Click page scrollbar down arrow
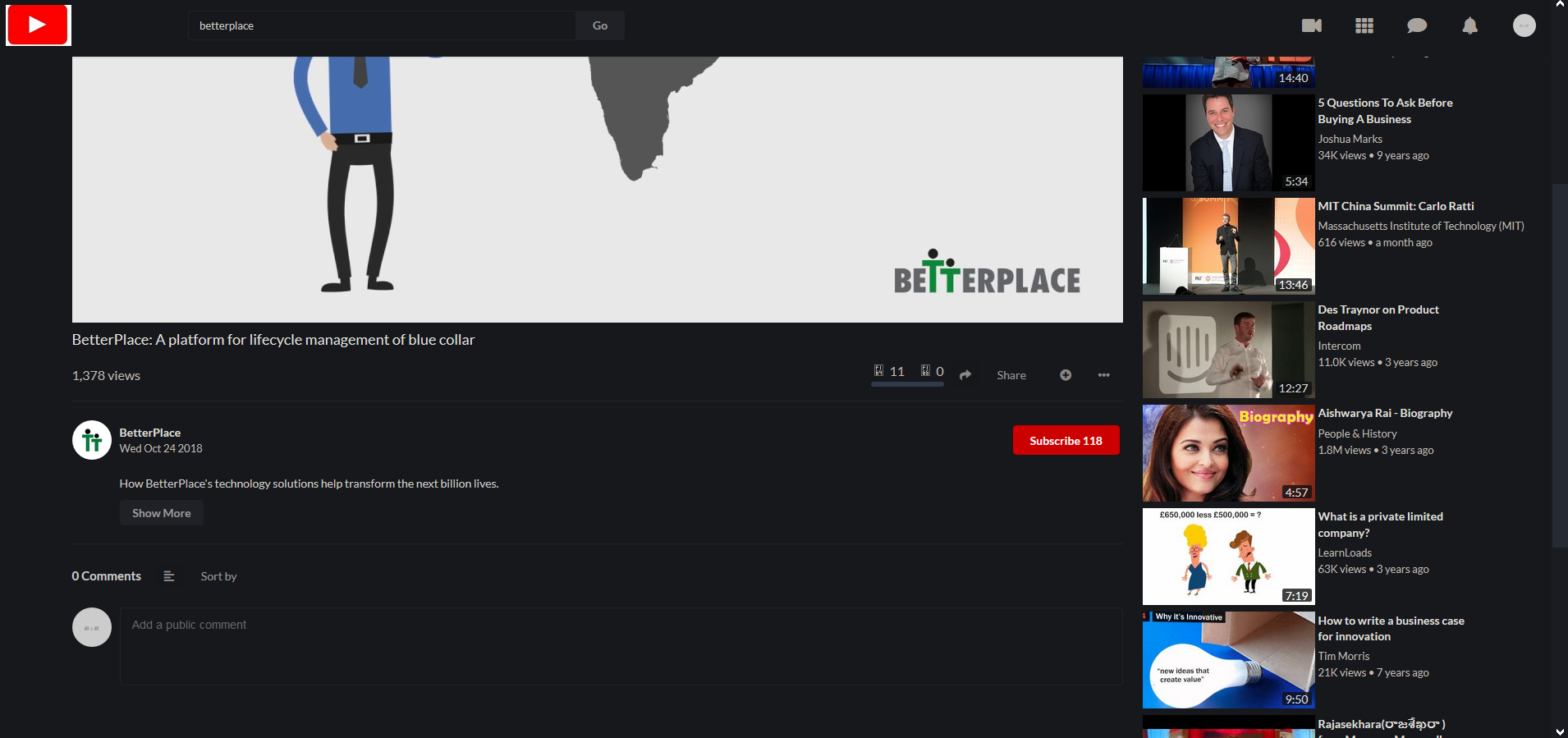 pos(1560,731)
